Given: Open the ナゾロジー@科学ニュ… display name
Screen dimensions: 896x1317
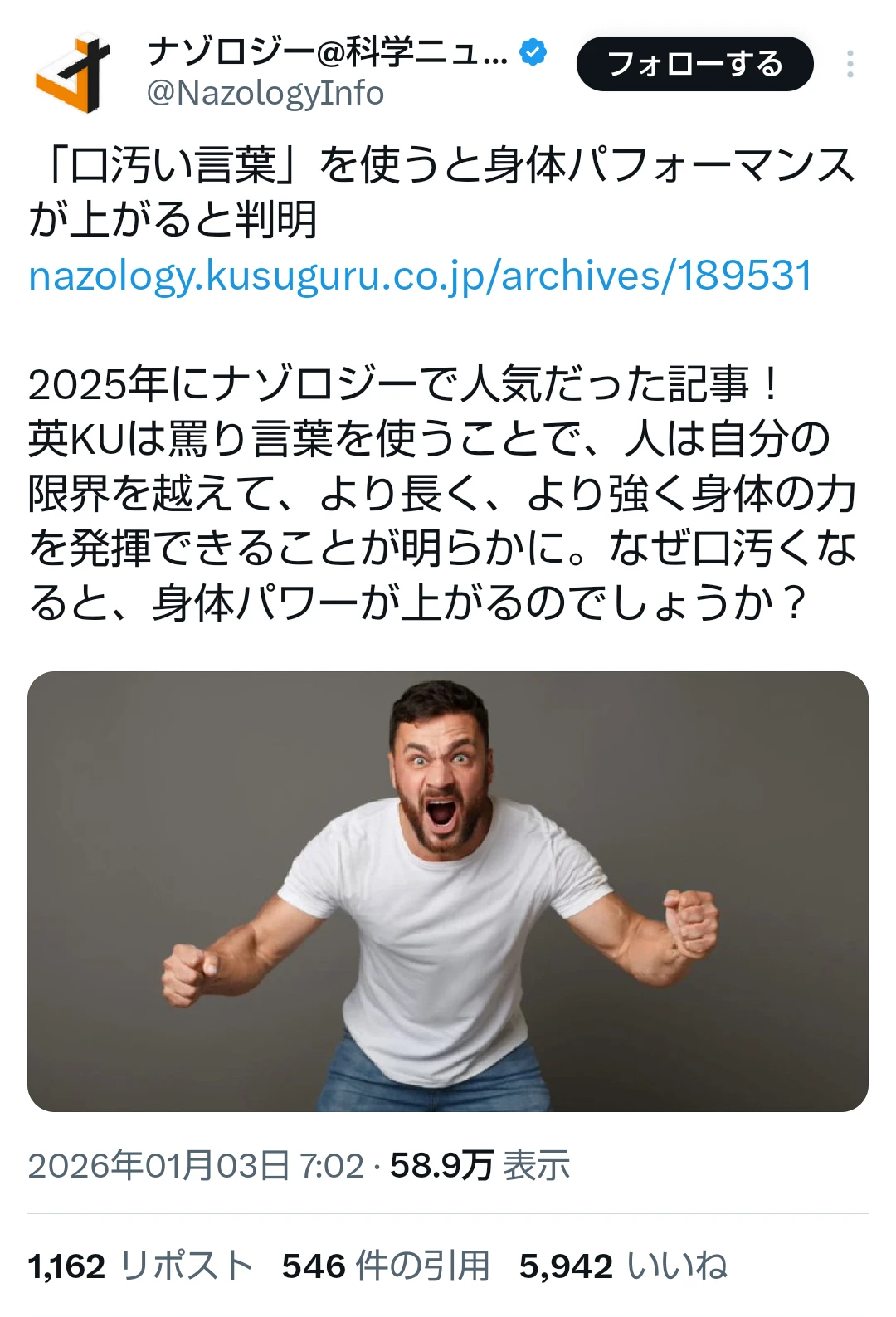Looking at the screenshot, I should coord(327,52).
